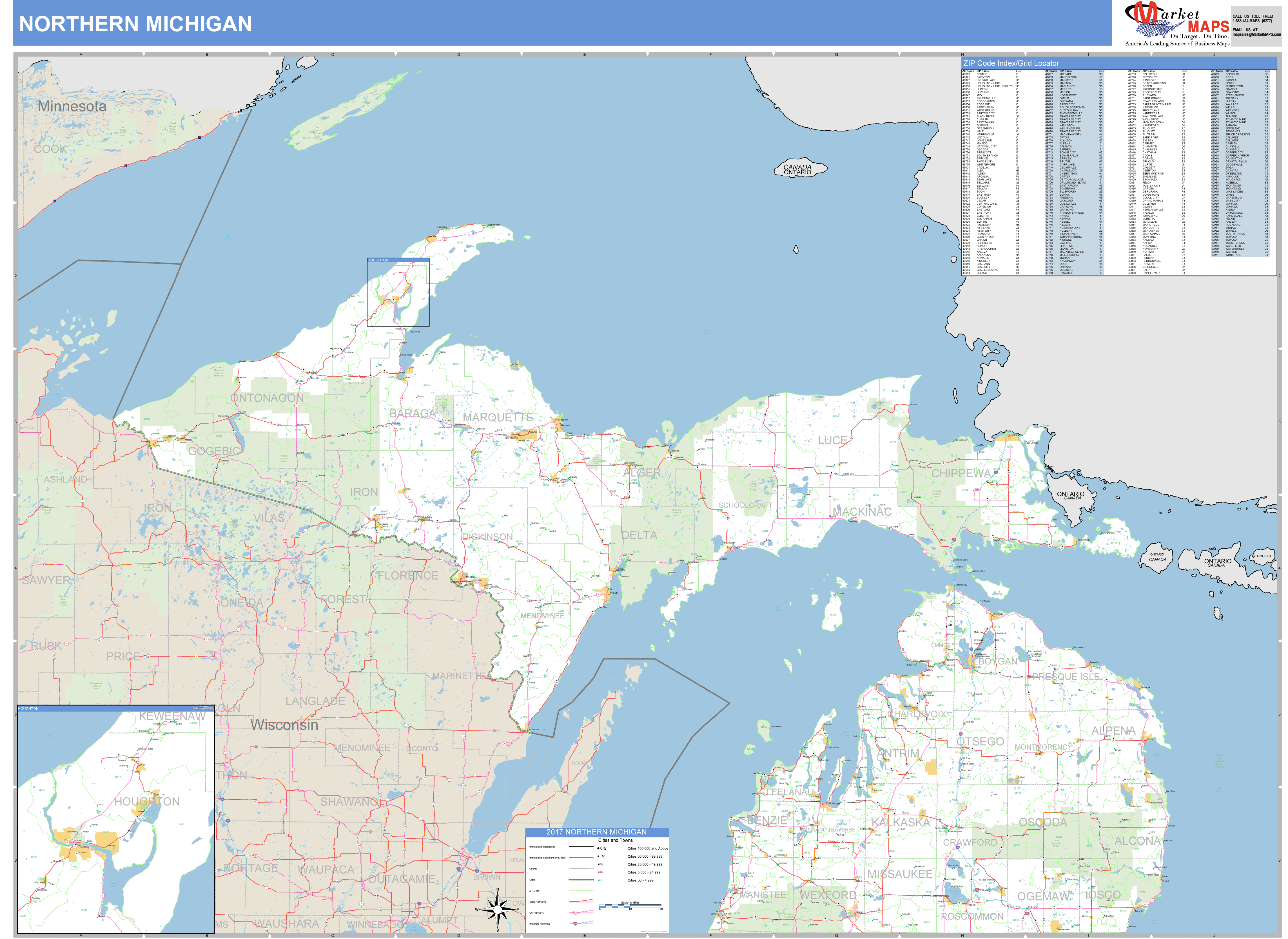
Task: Click the CHIPPEWA county label
Action: [x=961, y=473]
